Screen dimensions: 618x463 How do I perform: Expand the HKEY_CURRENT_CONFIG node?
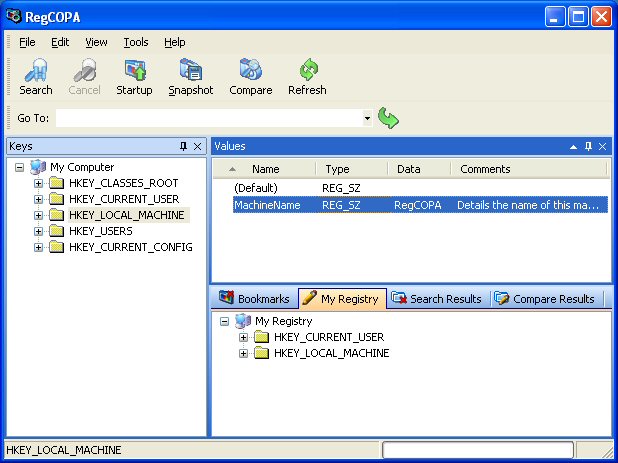tap(38, 247)
